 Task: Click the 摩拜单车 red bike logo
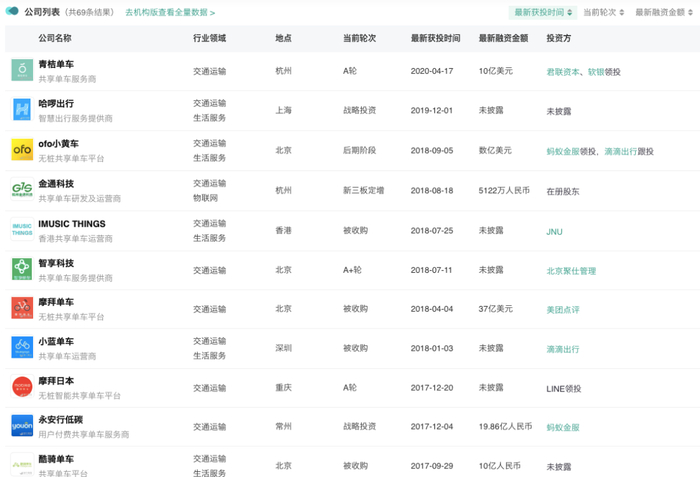coord(22,308)
